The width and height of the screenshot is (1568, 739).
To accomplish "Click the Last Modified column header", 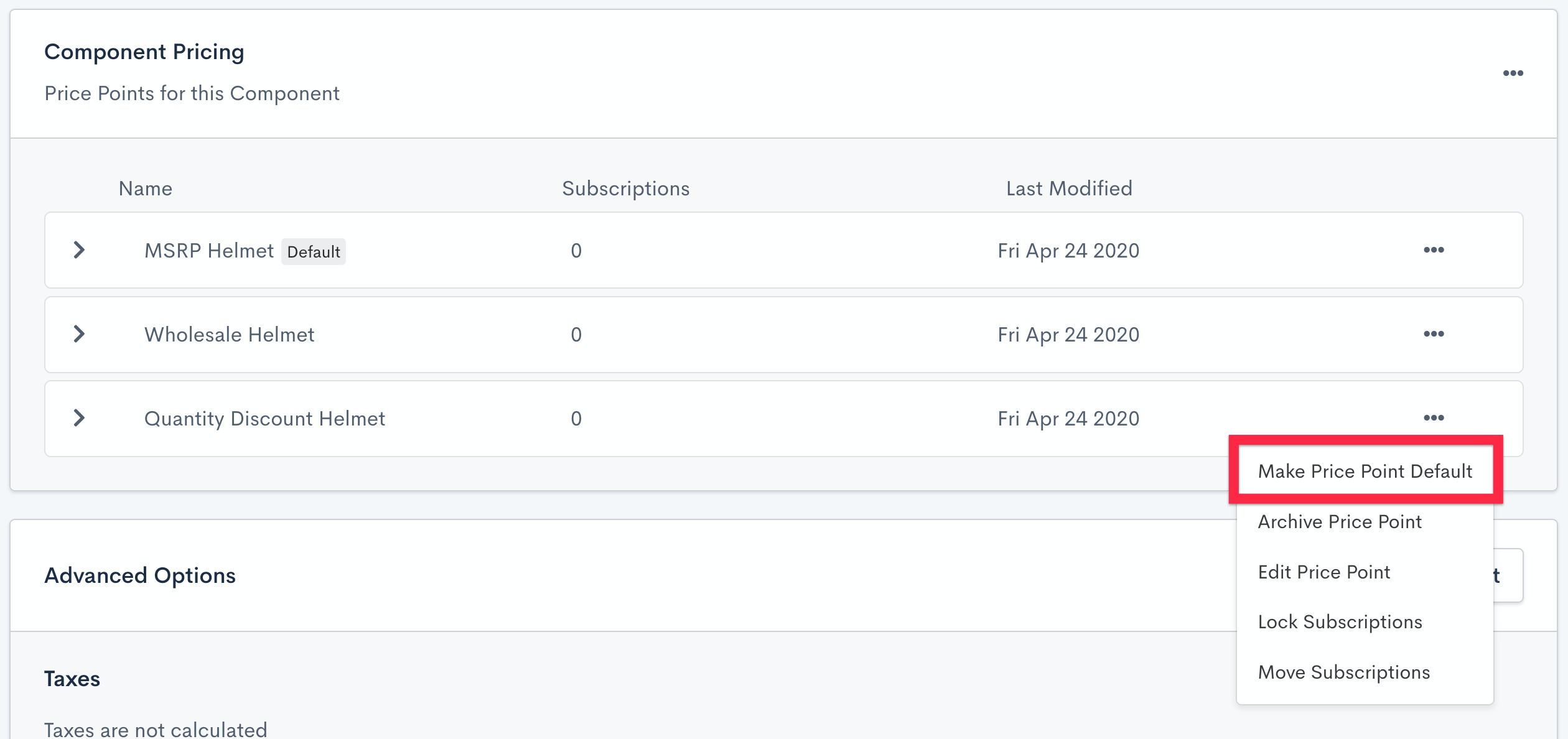I will (x=1069, y=188).
